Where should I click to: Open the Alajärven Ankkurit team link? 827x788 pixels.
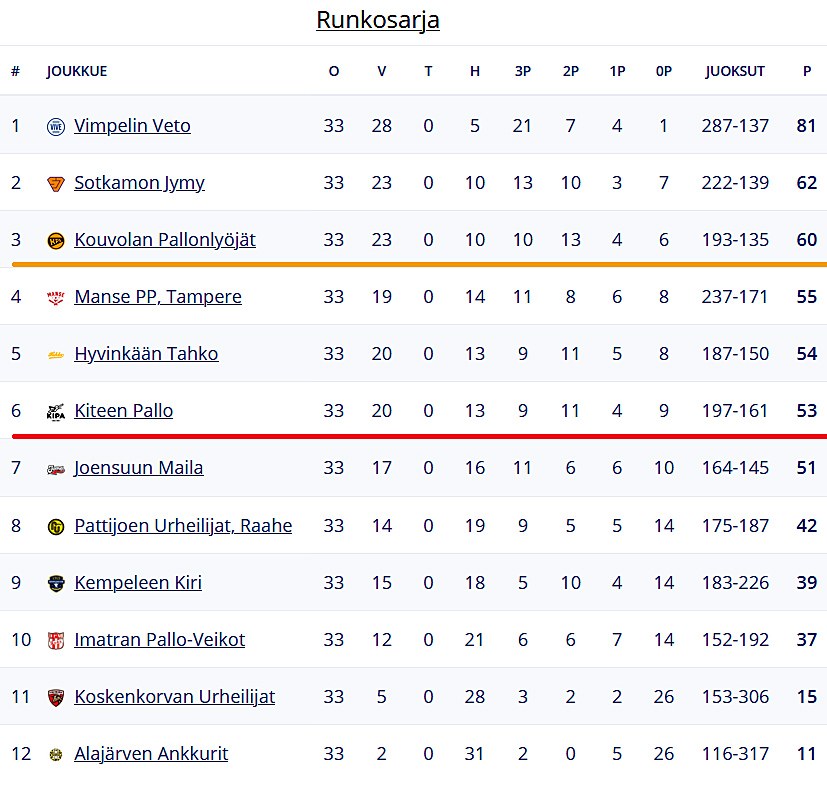[151, 753]
